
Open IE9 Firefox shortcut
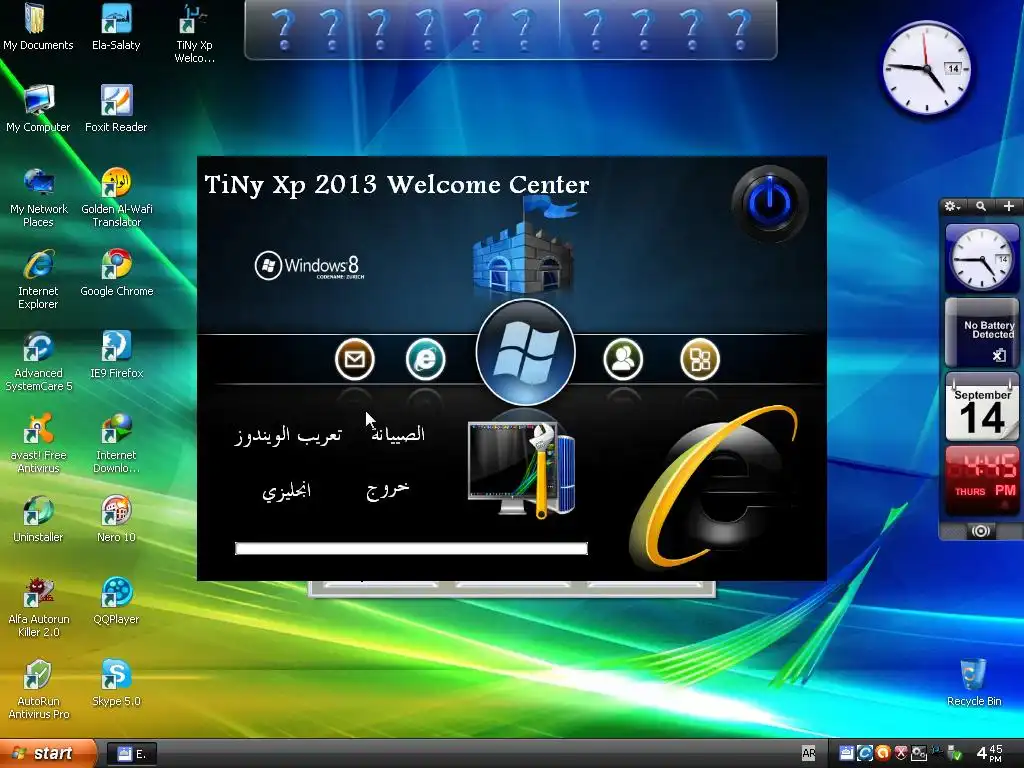116,355
